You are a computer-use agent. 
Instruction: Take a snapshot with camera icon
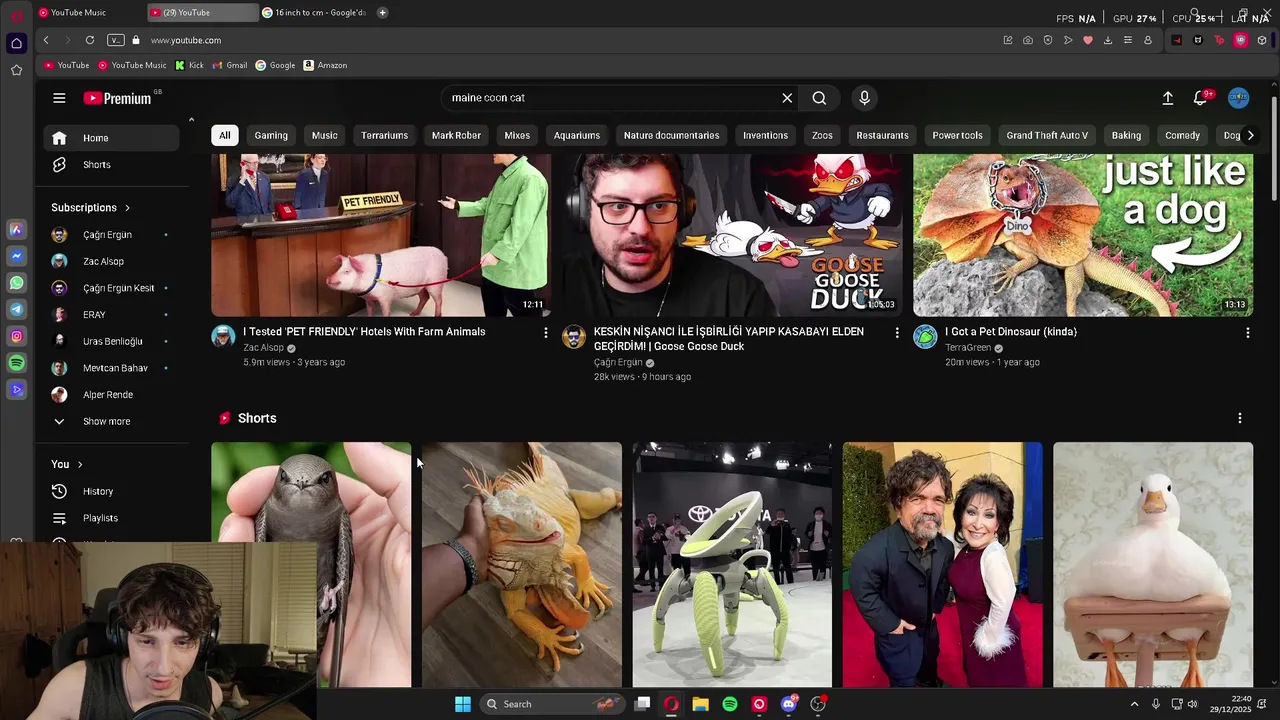coord(1028,40)
